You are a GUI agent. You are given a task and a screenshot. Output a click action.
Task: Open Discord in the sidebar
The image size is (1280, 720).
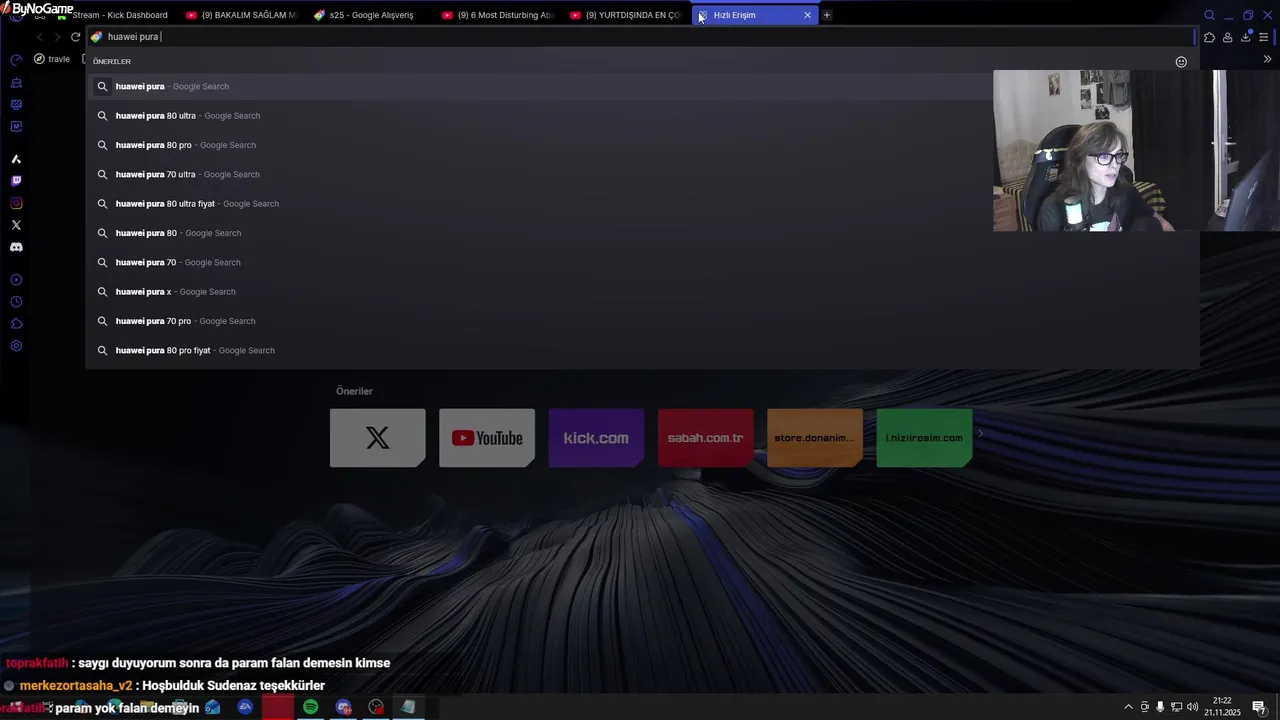click(16, 247)
